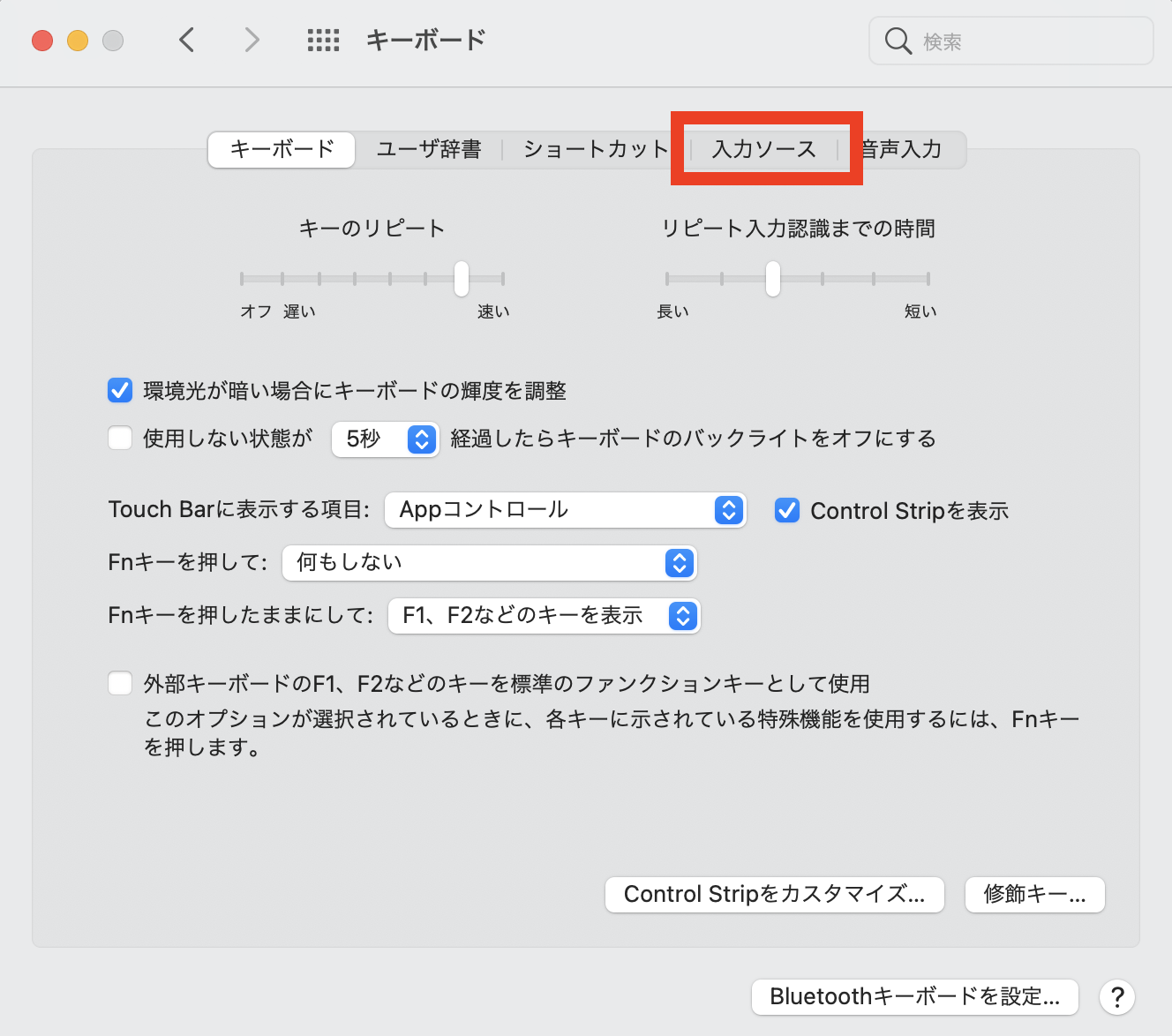Open the ショートカット tab
Screen dimensions: 1172x1036
[595, 149]
